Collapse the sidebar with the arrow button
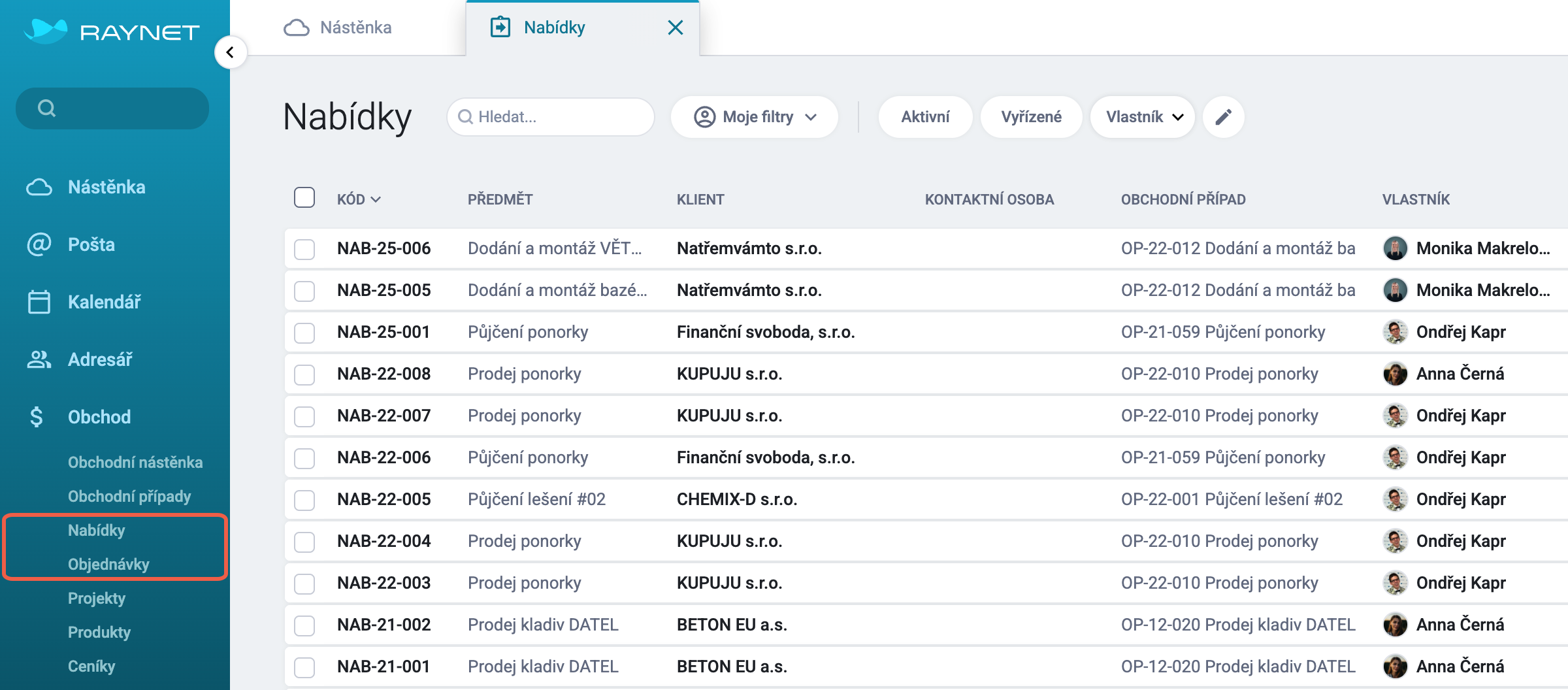The width and height of the screenshot is (1568, 690). pos(230,52)
